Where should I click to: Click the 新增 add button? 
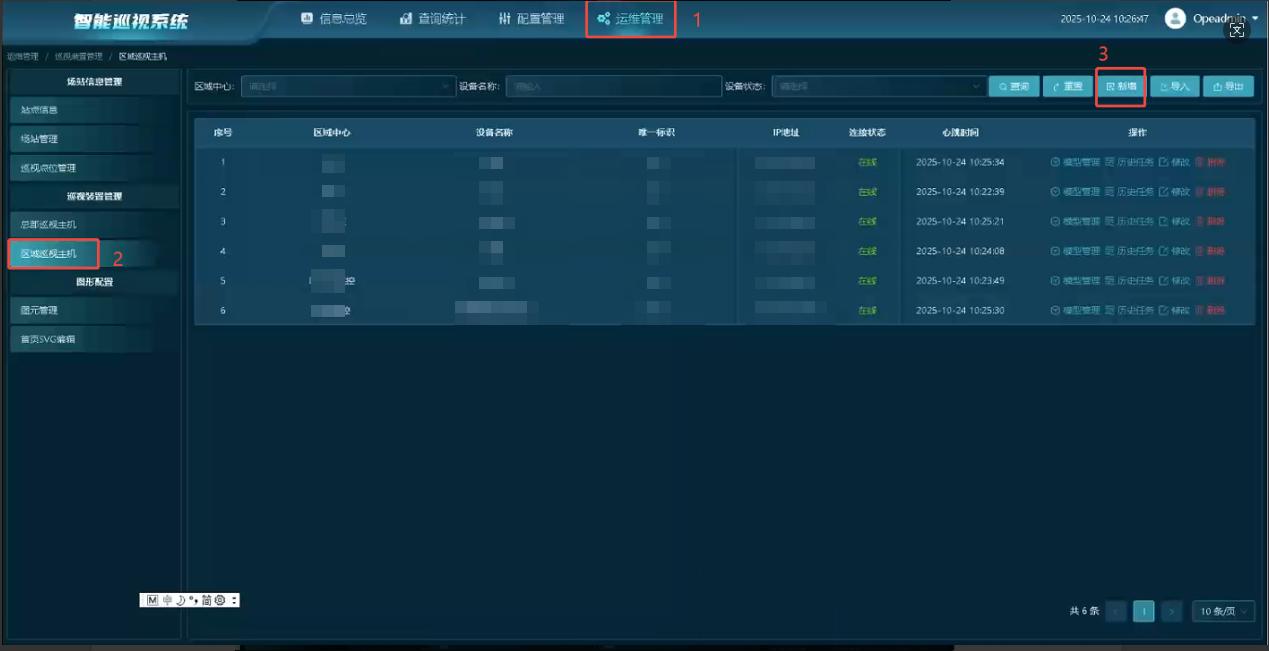[x=1120, y=87]
